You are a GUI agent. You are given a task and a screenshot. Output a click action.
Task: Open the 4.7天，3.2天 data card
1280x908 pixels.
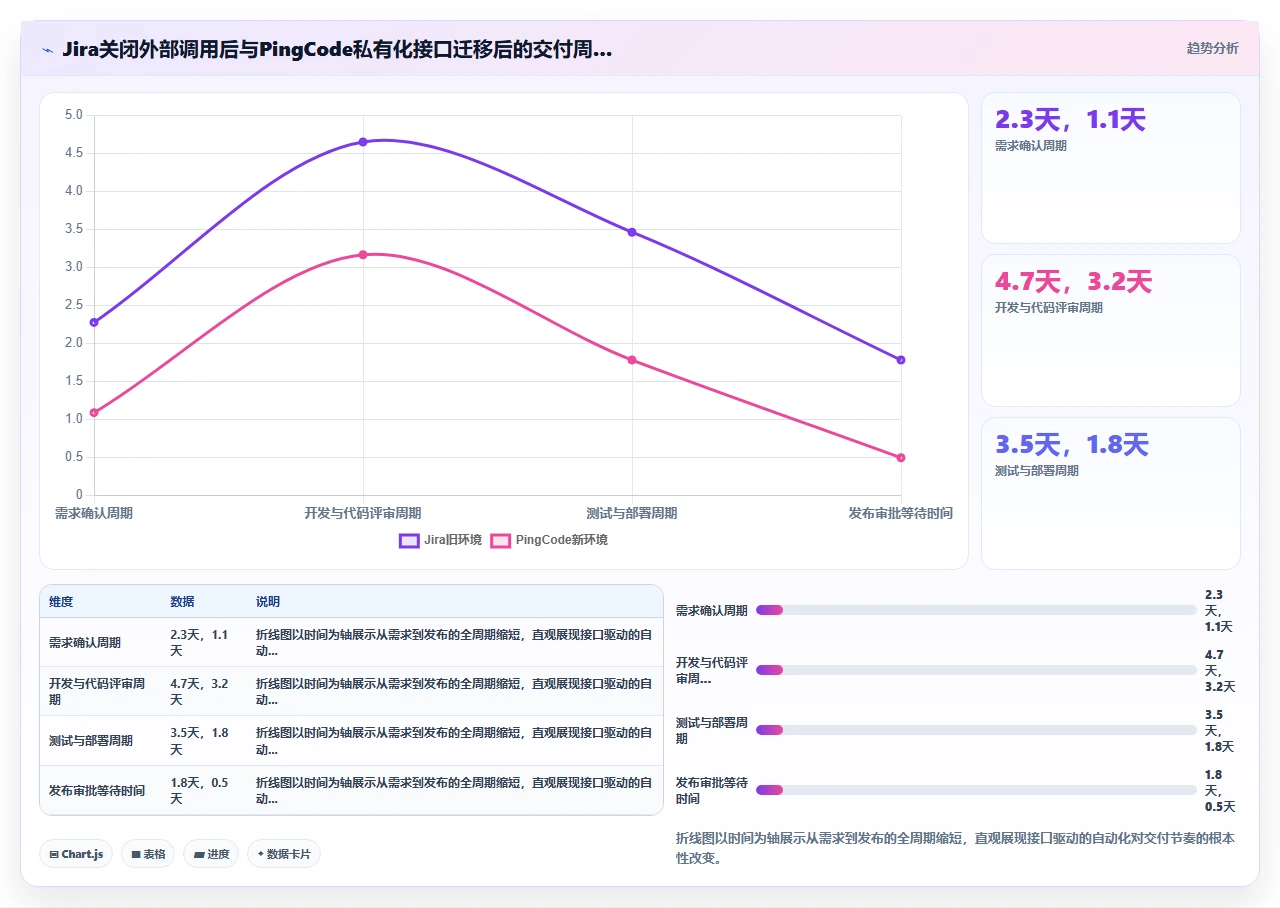tap(1111, 330)
